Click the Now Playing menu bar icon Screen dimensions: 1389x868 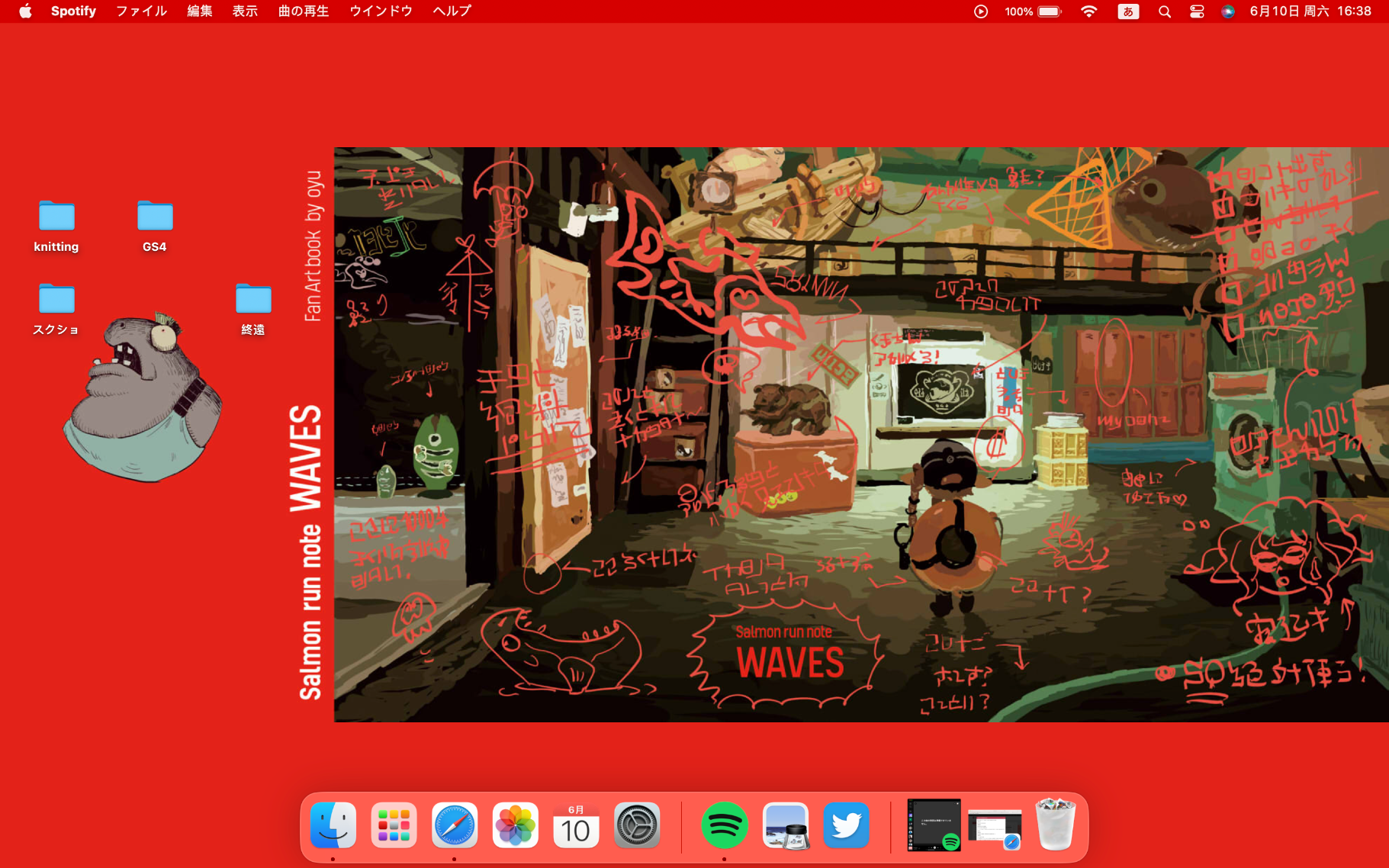tap(981, 11)
